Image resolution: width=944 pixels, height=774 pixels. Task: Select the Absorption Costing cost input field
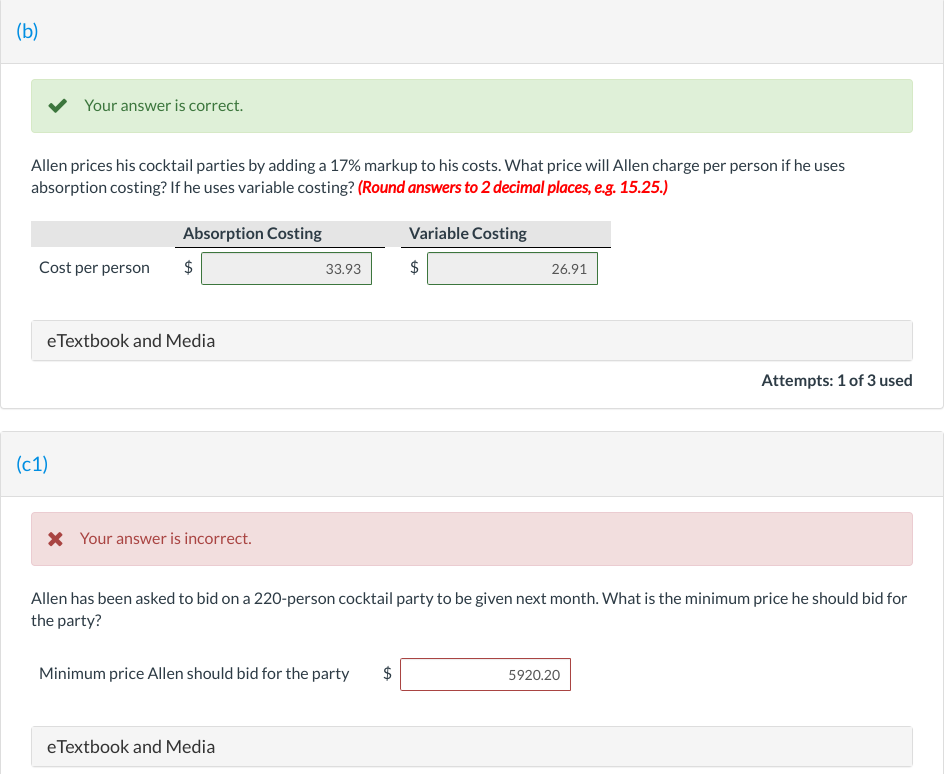click(287, 268)
